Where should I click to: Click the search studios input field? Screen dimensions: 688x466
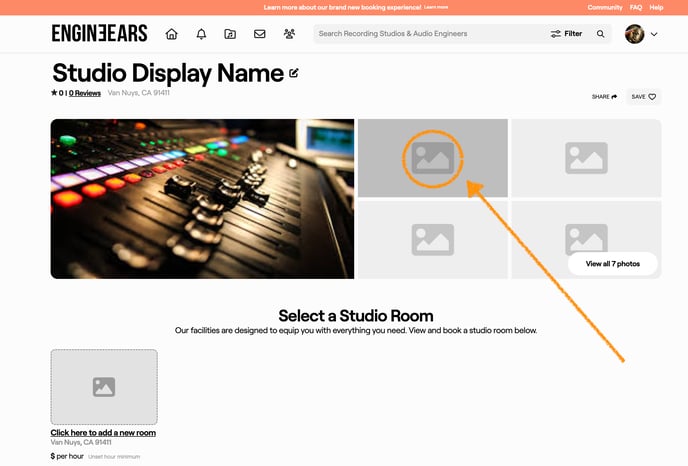coord(430,34)
